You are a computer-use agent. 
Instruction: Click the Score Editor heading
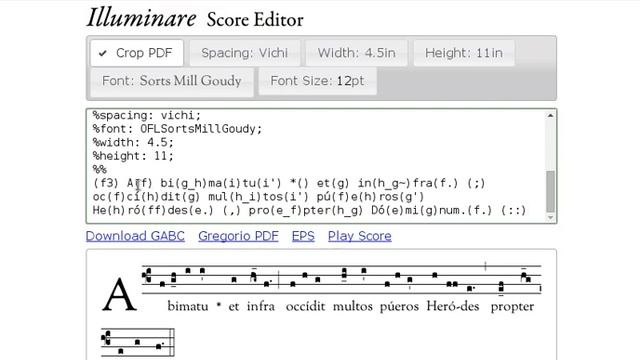(x=255, y=20)
